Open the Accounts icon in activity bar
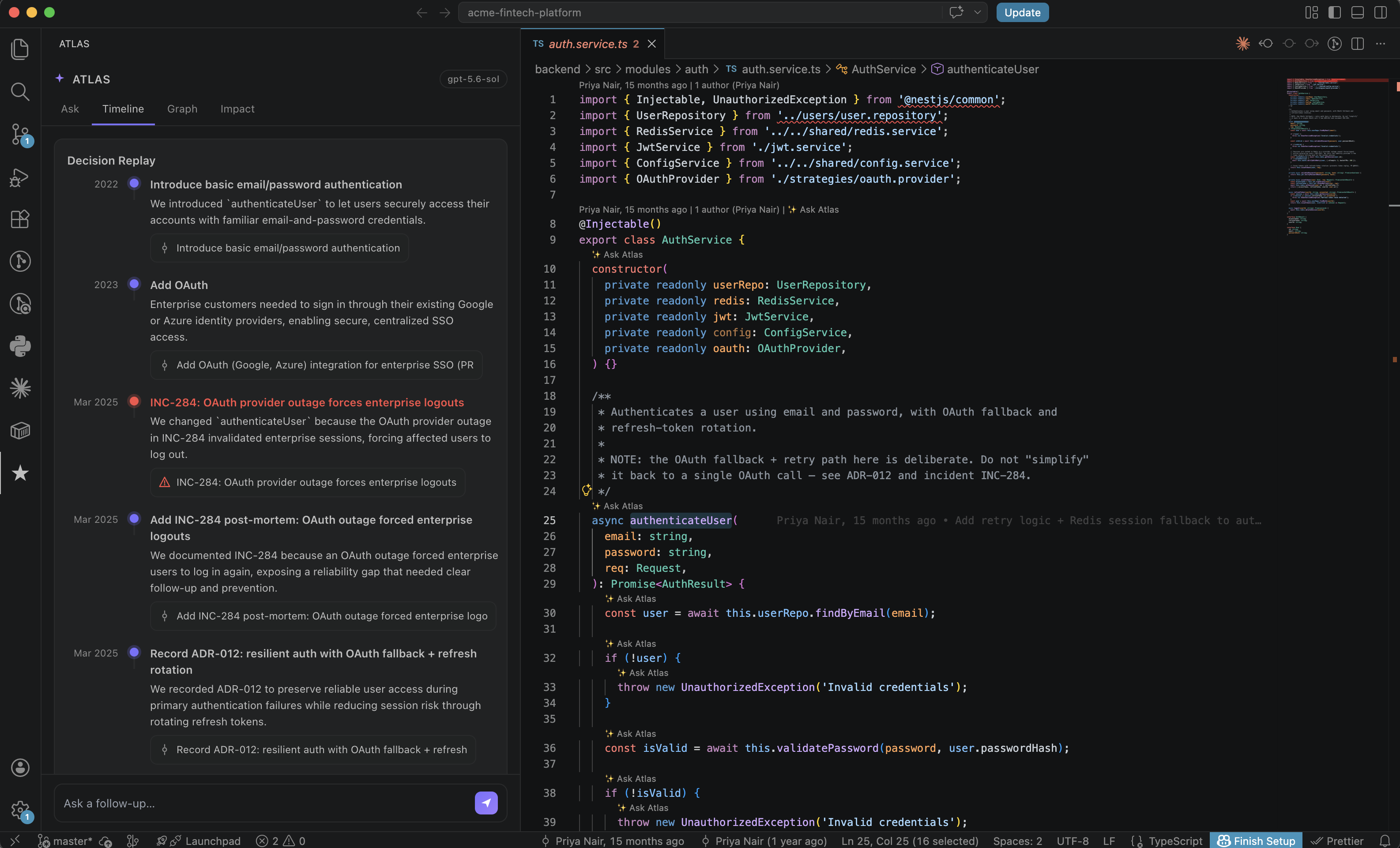The width and height of the screenshot is (1400, 848). pyautogui.click(x=20, y=767)
